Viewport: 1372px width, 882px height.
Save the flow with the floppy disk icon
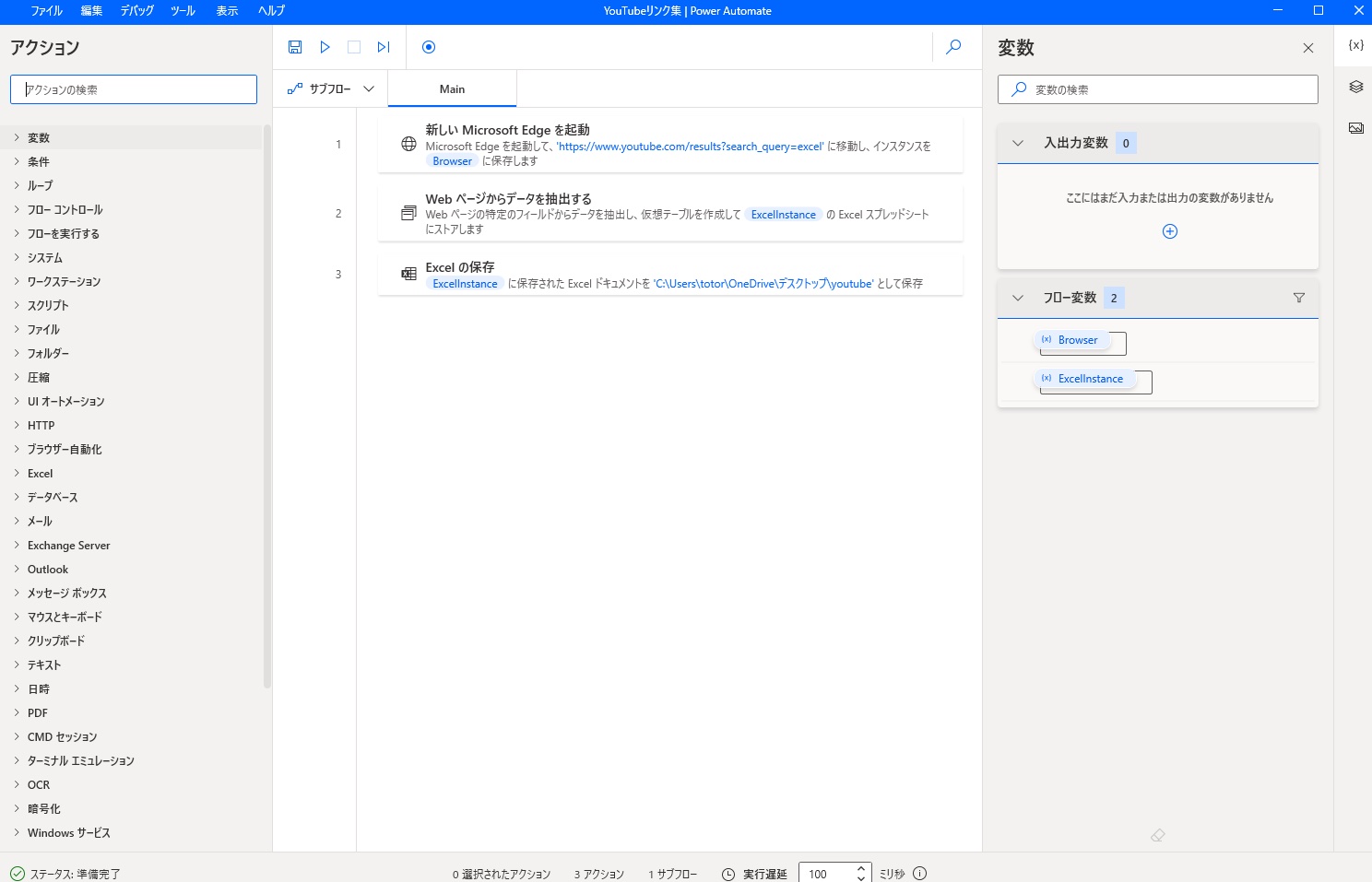coord(295,47)
